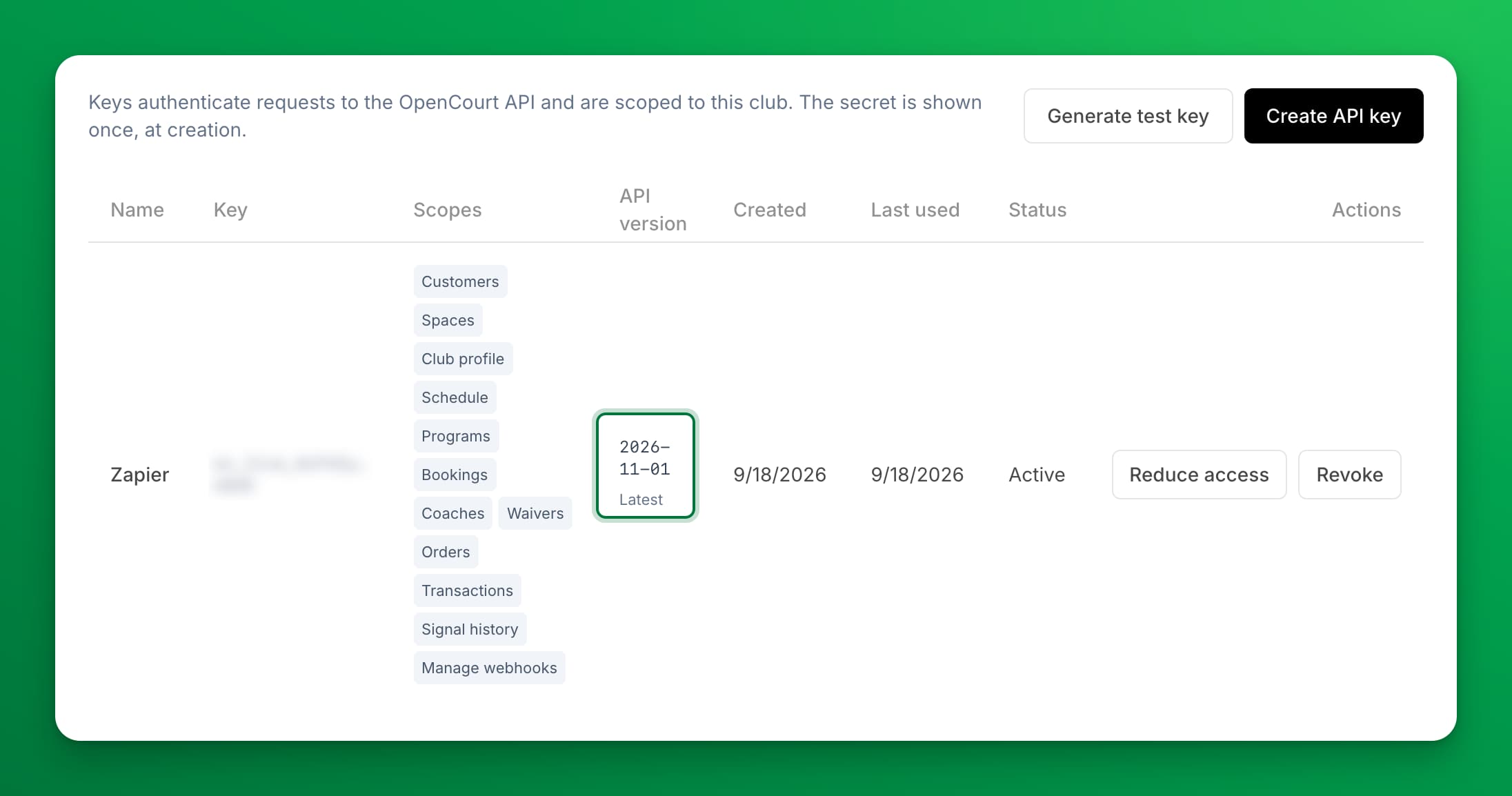
Task: Click the Club profile scope tag
Action: tap(463, 359)
